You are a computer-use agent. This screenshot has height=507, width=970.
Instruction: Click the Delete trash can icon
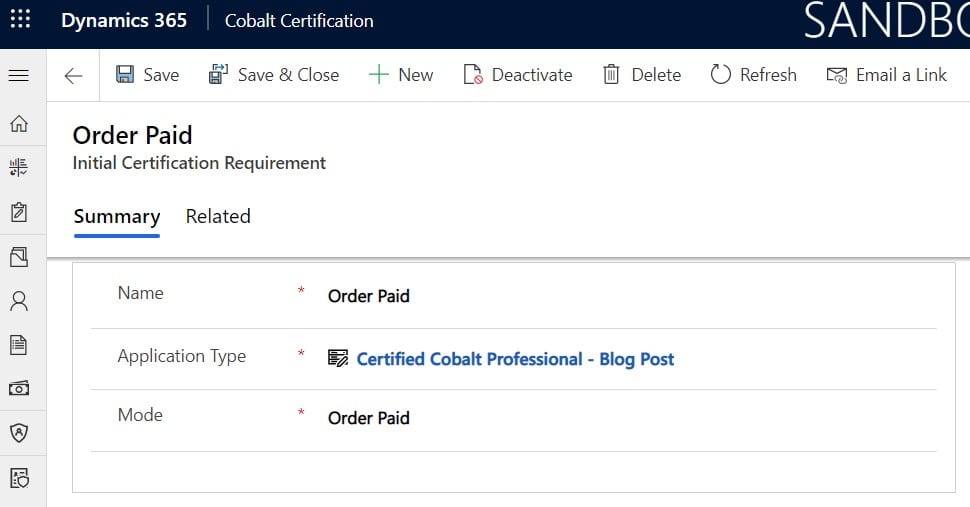pyautogui.click(x=611, y=74)
